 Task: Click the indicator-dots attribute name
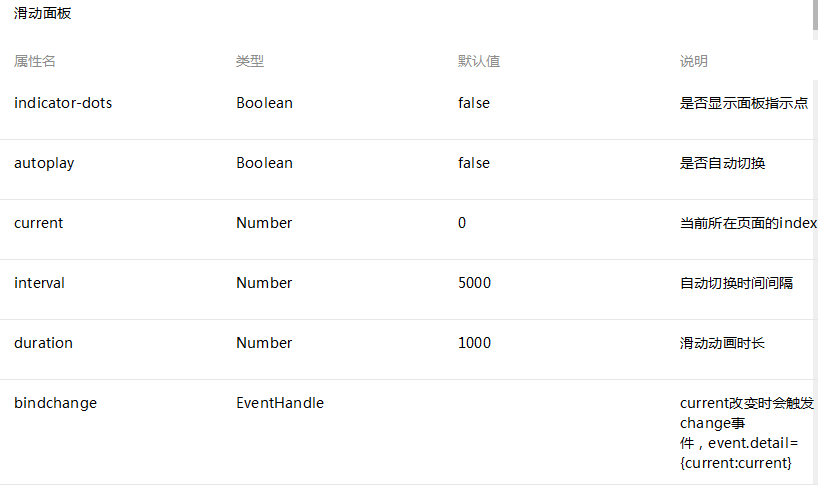coord(63,103)
